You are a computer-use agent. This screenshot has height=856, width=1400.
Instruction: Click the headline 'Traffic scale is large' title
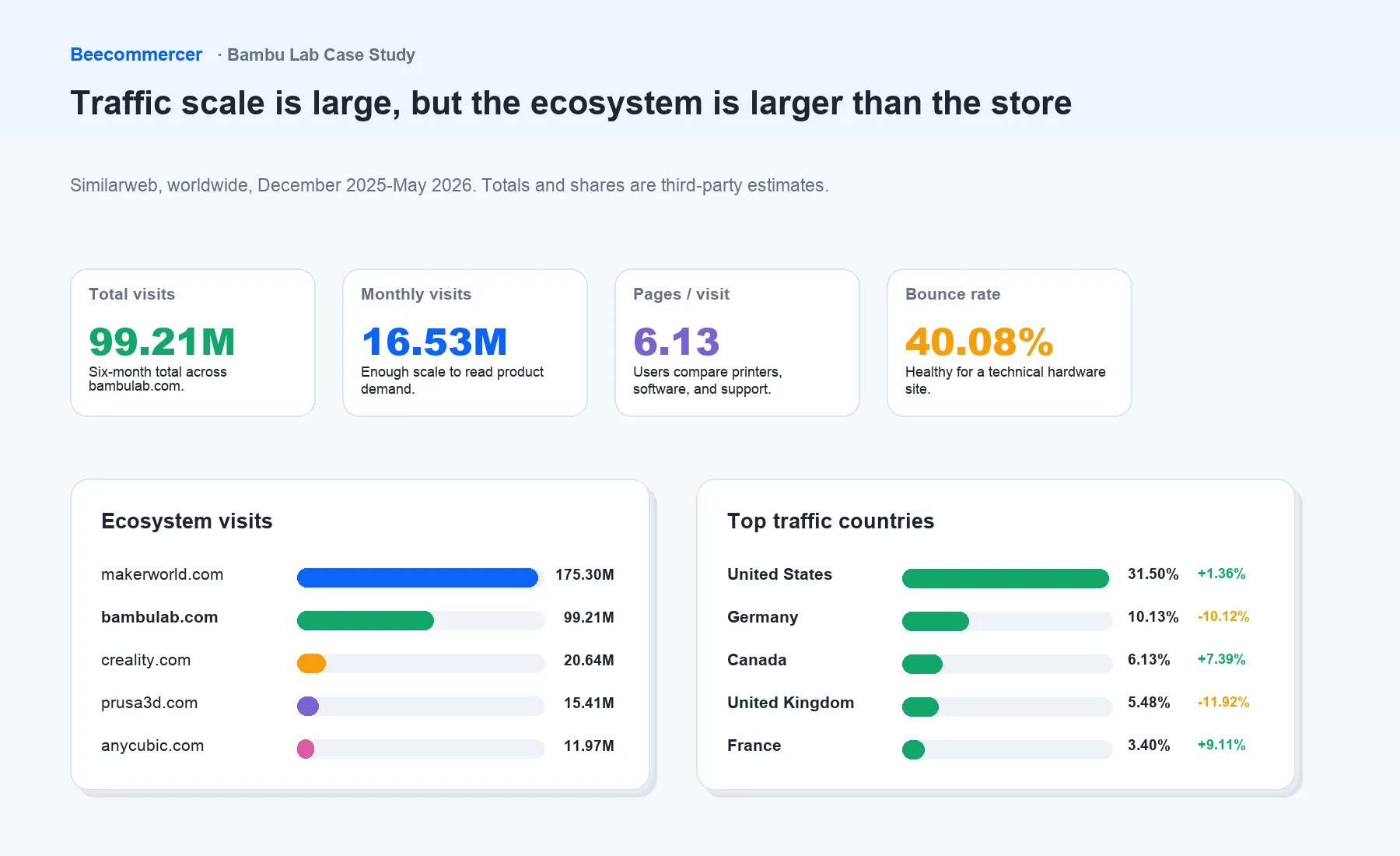coord(571,103)
